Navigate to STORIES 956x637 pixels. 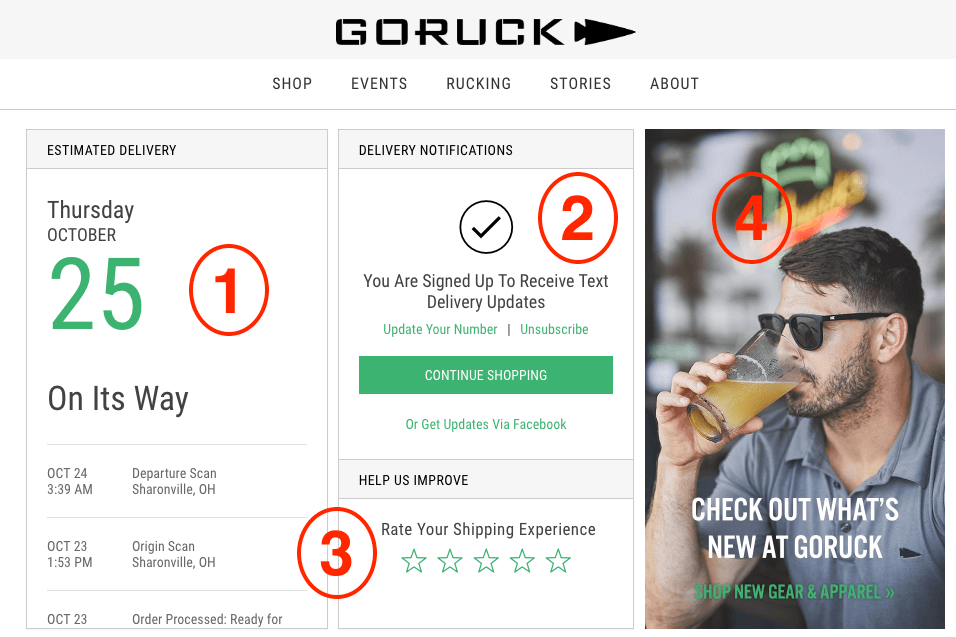[580, 84]
